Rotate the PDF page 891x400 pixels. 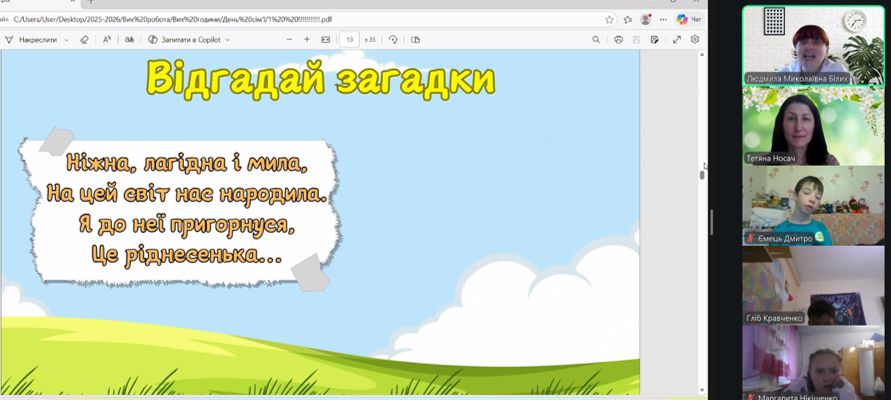click(393, 40)
